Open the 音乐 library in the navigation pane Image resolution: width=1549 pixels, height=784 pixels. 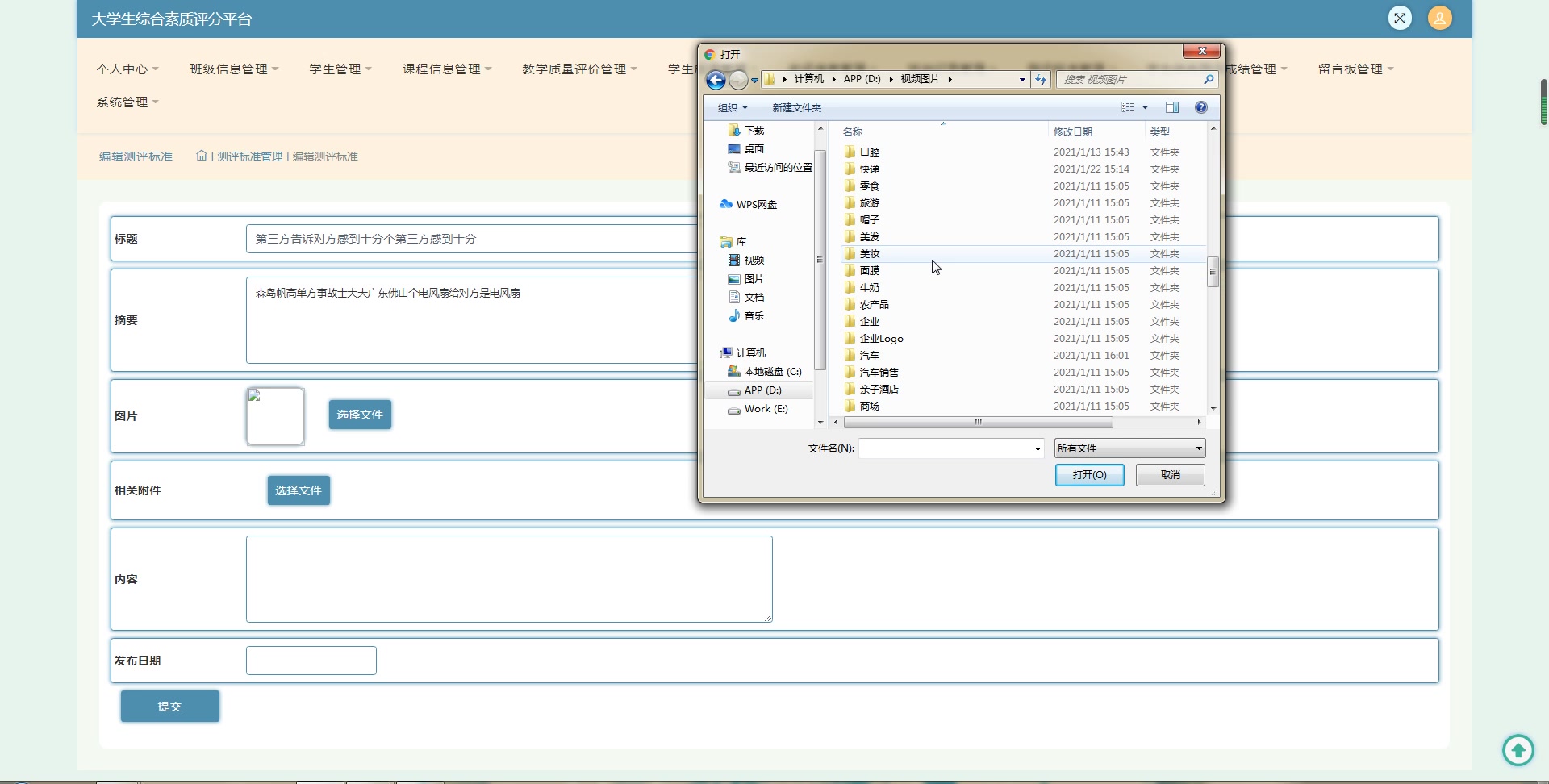click(x=746, y=316)
